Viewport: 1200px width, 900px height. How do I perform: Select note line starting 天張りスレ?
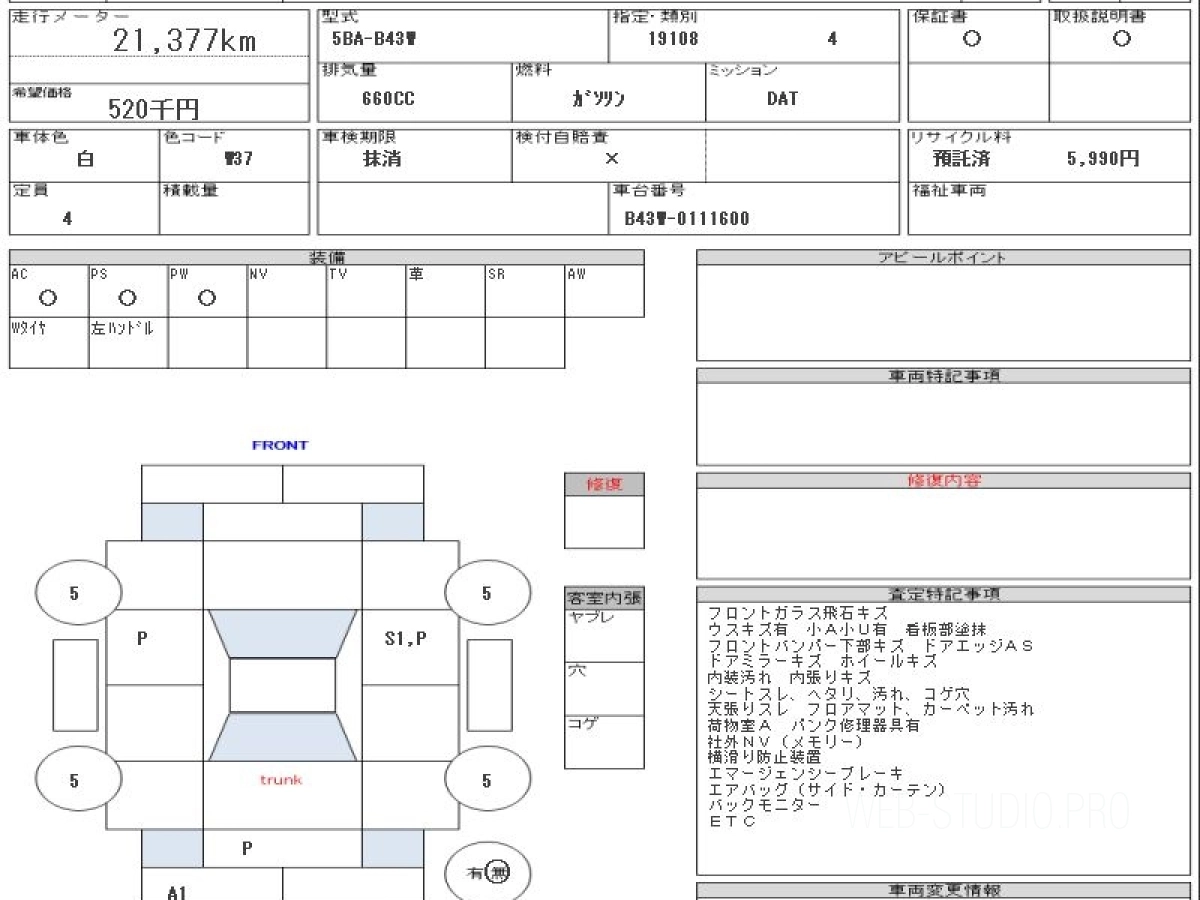tap(870, 709)
